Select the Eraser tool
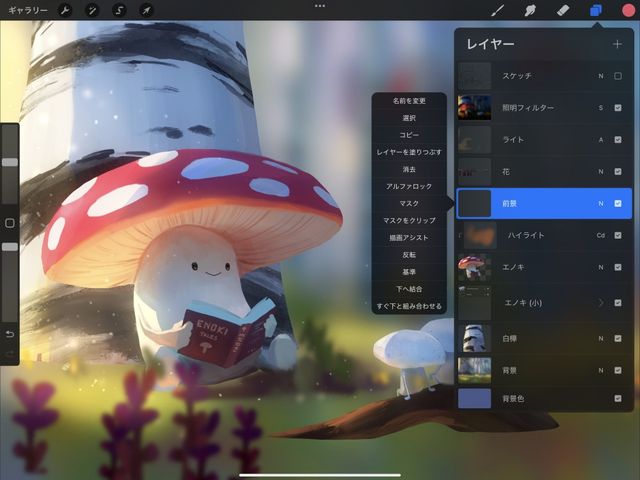 [563, 10]
